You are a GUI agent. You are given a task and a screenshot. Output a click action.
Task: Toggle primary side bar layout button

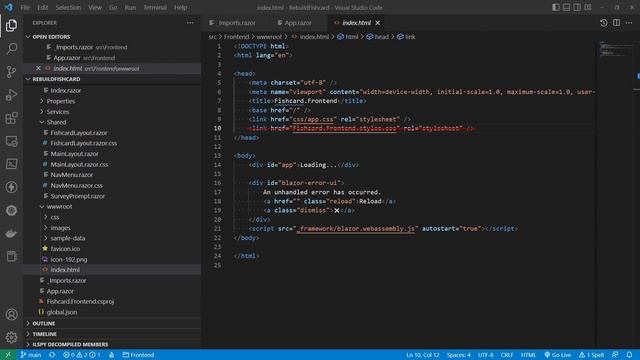tap(556, 7)
